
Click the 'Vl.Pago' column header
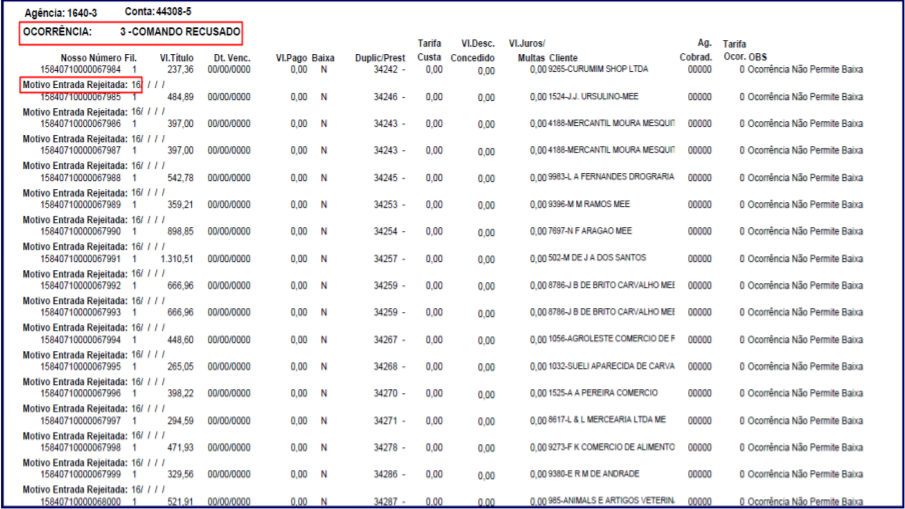[x=291, y=58]
